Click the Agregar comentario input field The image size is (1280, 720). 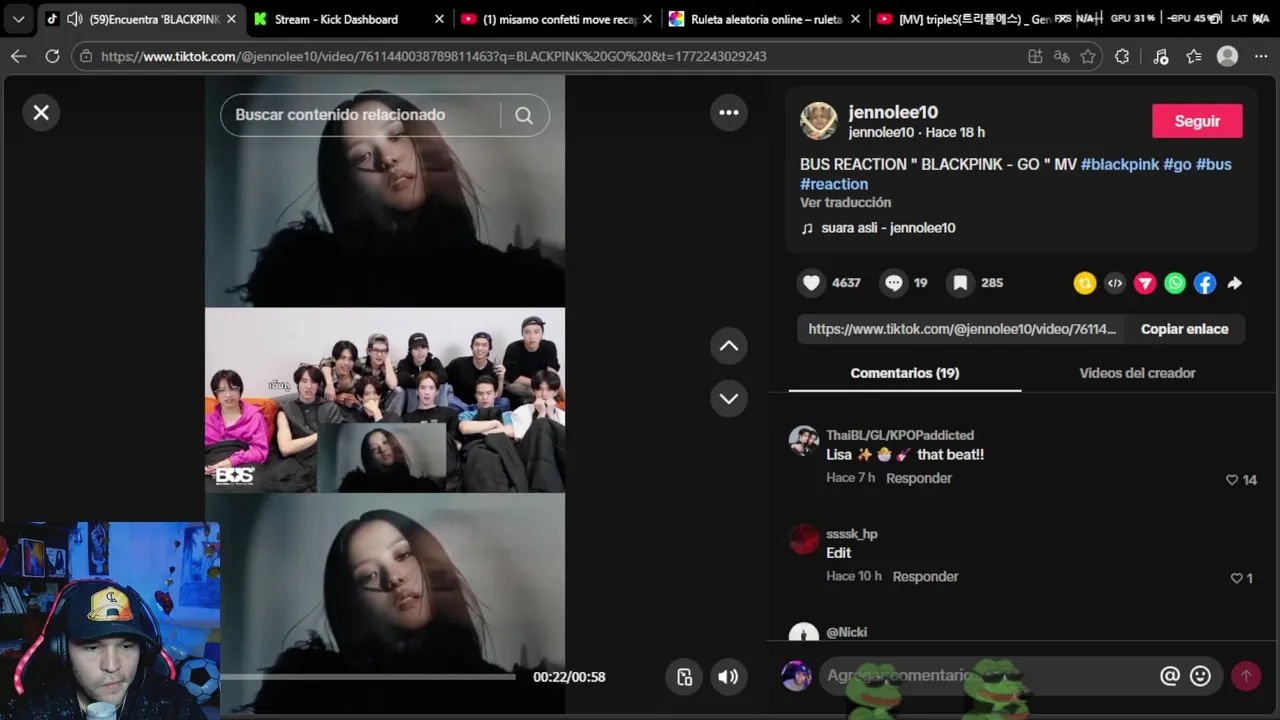(985, 676)
